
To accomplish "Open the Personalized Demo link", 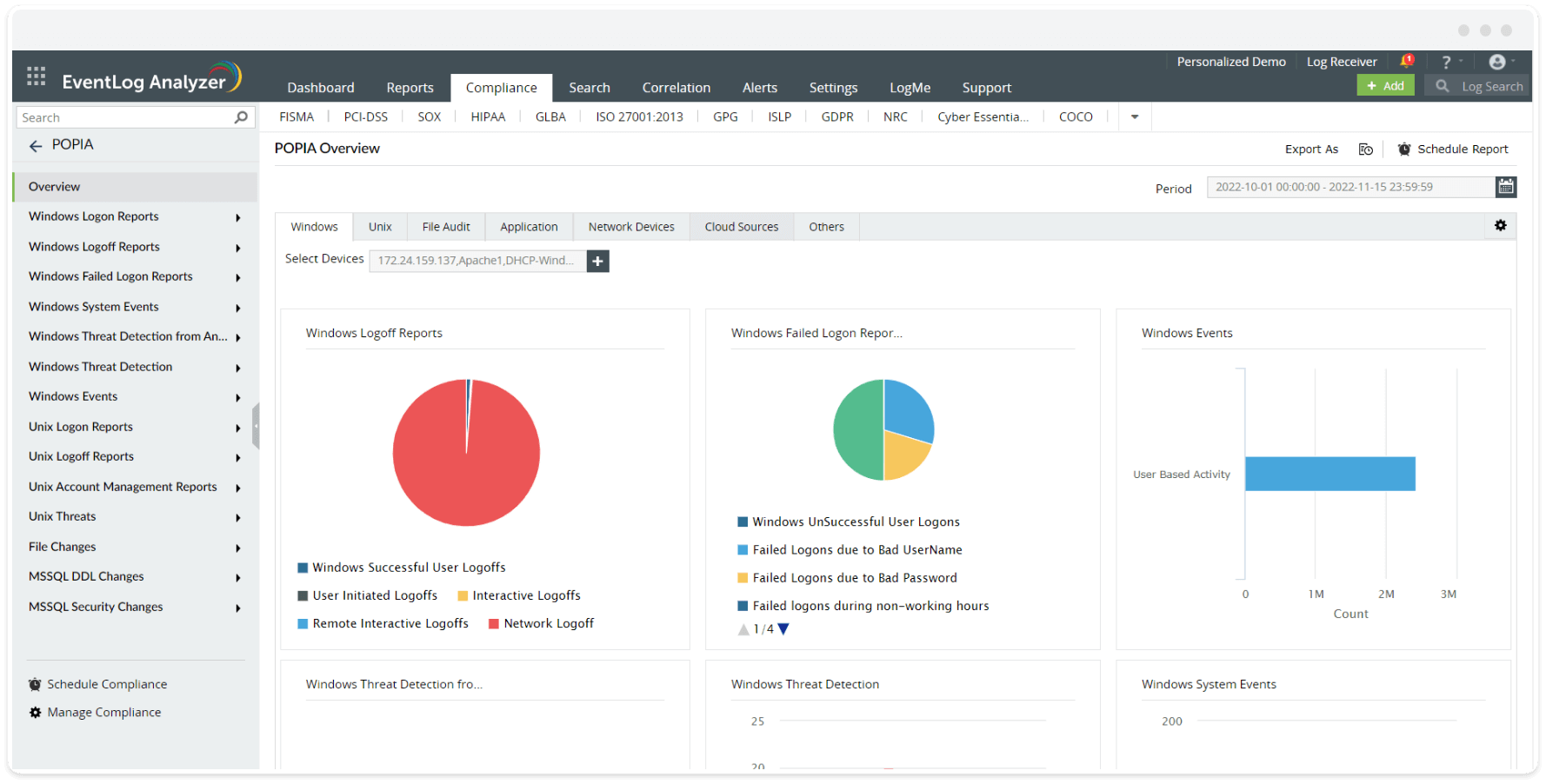I will pos(1231,62).
